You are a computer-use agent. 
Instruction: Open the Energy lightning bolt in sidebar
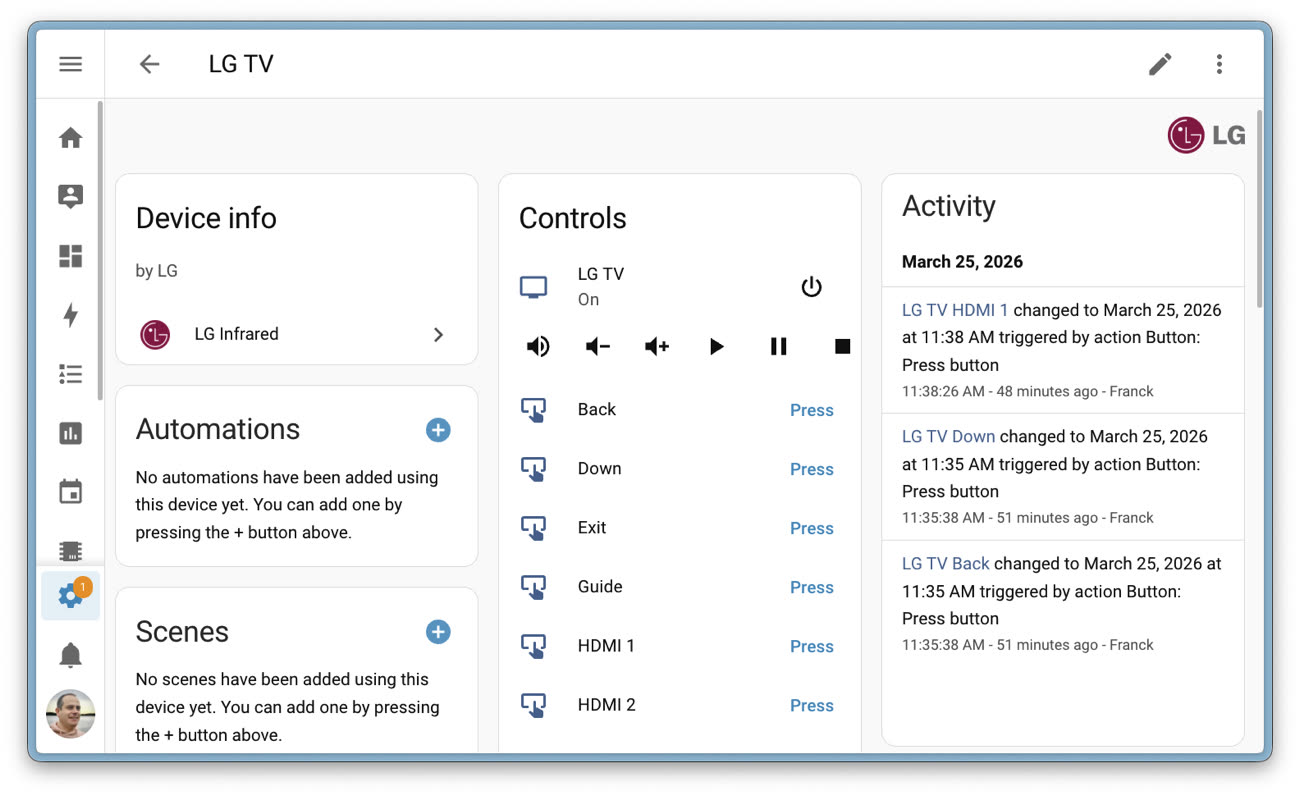pos(70,315)
